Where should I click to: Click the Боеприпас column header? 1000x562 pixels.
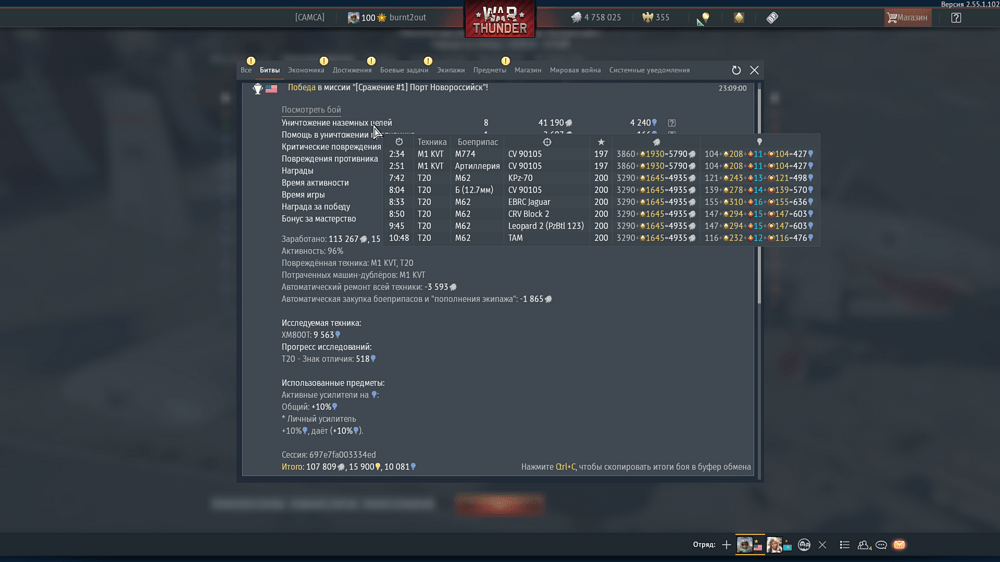(x=478, y=142)
